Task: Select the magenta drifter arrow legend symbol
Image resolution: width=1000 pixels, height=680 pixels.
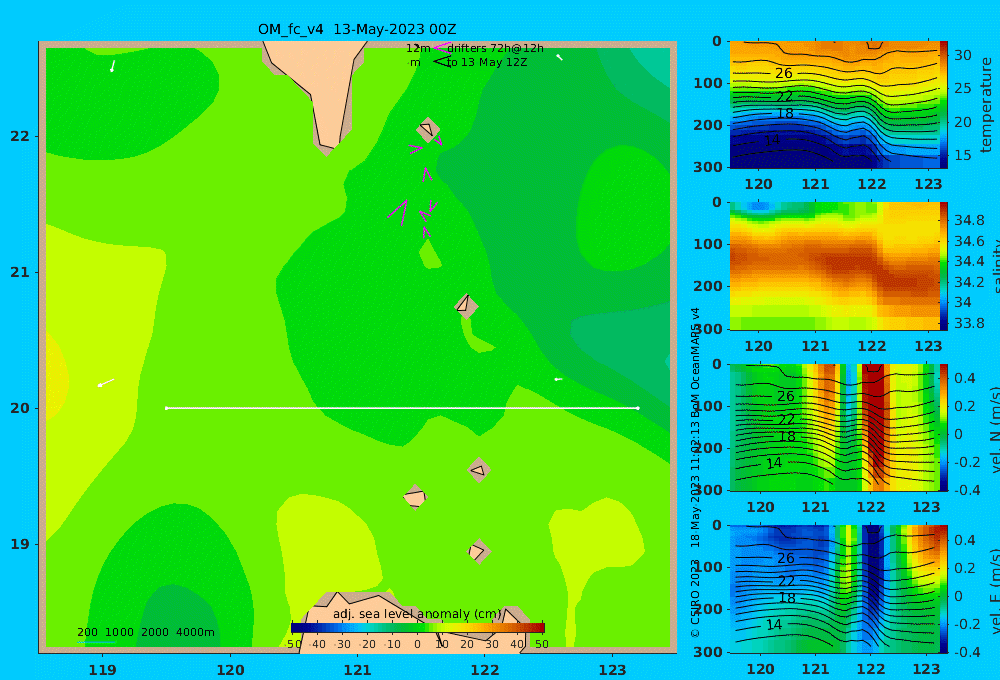Action: 441,48
